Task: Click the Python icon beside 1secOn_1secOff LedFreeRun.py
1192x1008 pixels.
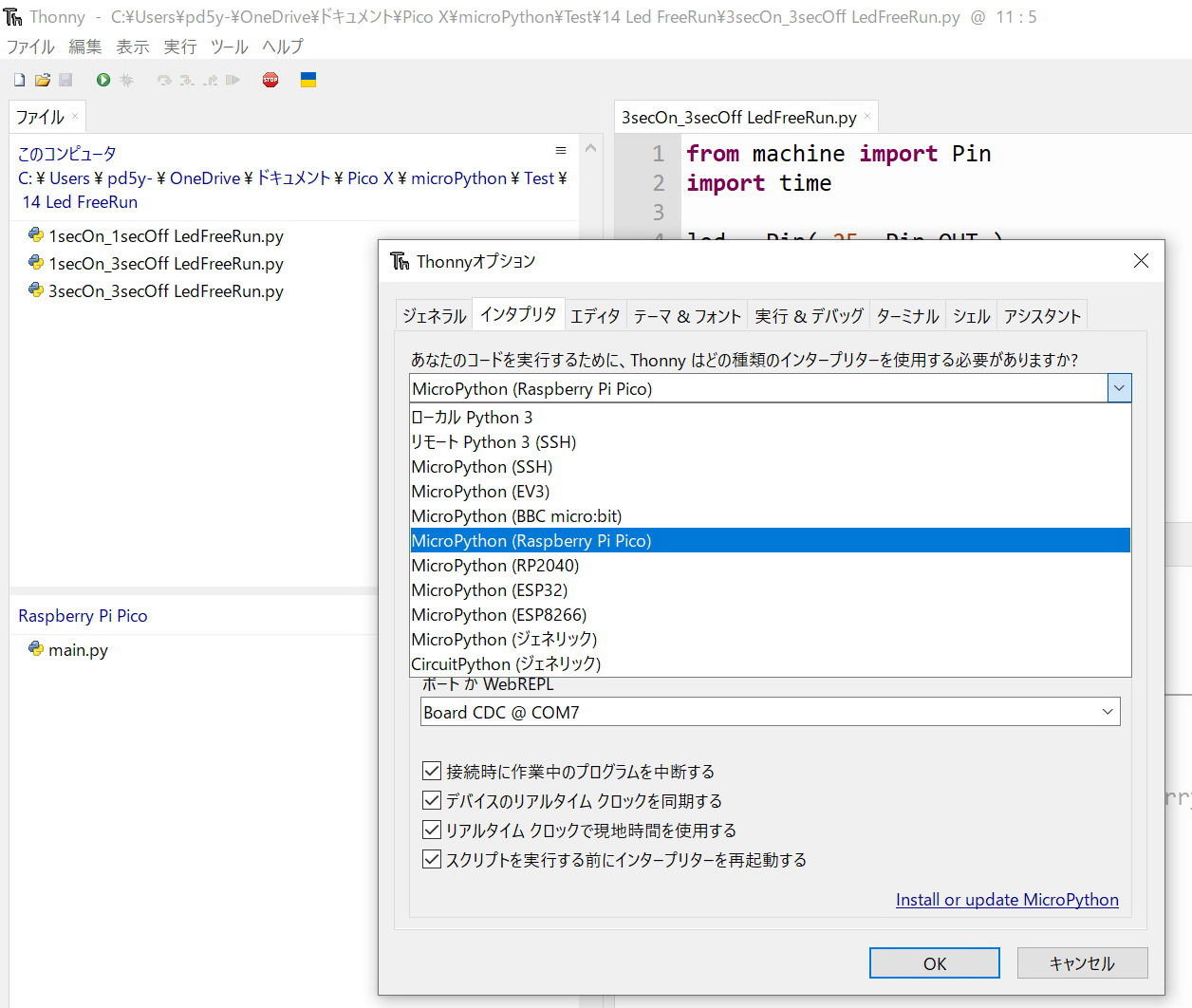Action: pyautogui.click(x=36, y=235)
